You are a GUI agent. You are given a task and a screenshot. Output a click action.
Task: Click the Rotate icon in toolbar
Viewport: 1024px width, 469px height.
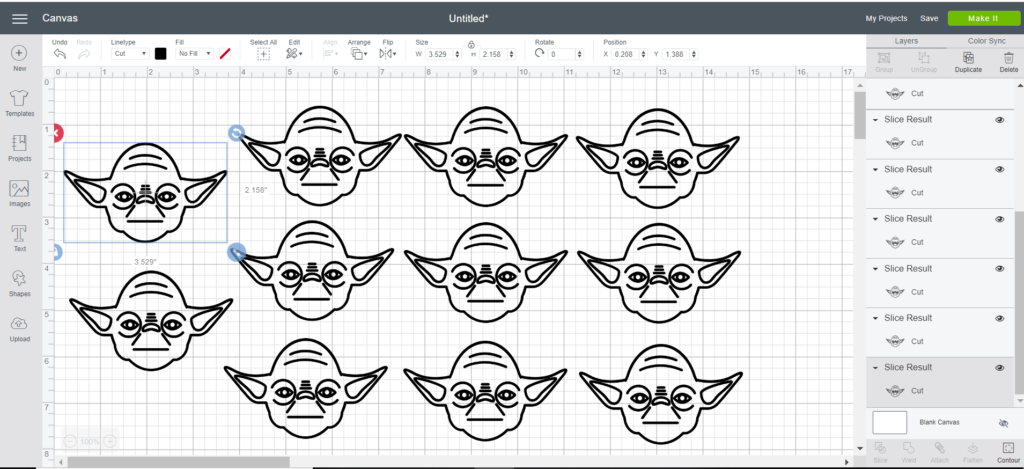pyautogui.click(x=539, y=54)
